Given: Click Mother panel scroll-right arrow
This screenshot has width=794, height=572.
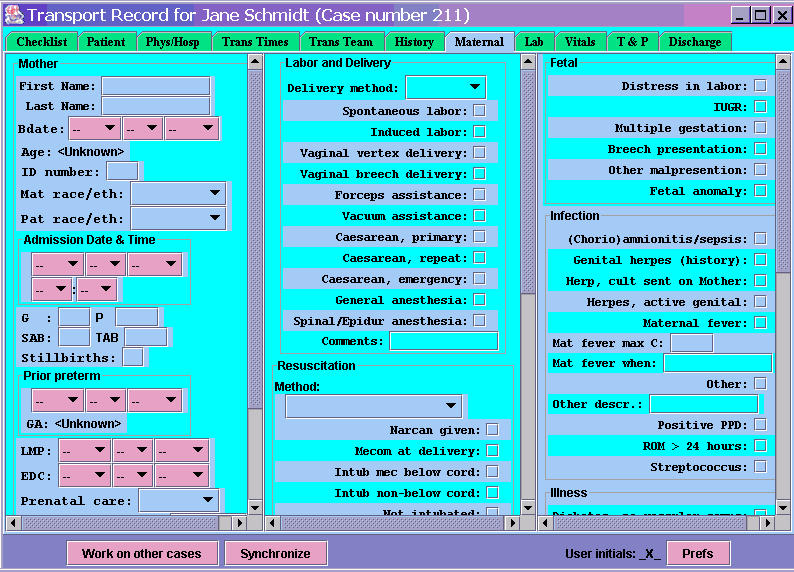Looking at the screenshot, I should 239,522.
